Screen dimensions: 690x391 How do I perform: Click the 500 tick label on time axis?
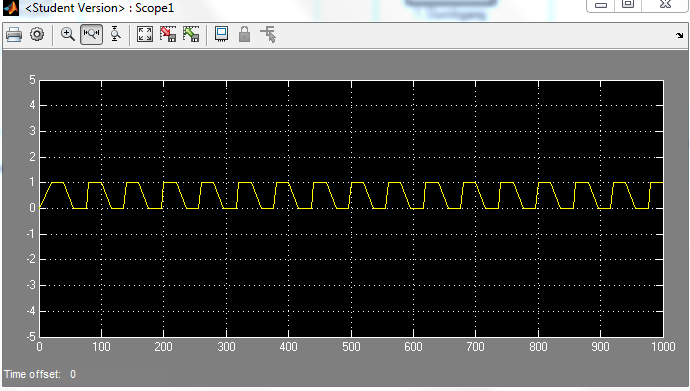[x=351, y=347]
